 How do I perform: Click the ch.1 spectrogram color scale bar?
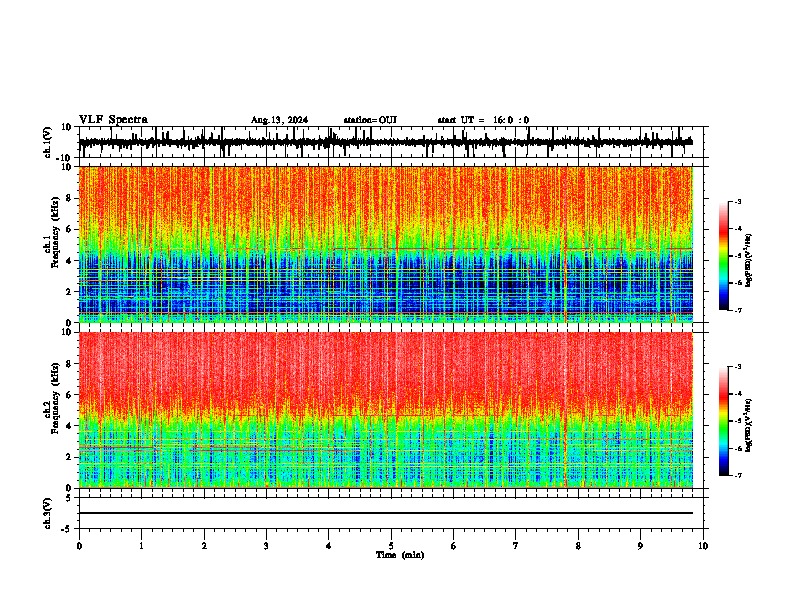point(724,256)
